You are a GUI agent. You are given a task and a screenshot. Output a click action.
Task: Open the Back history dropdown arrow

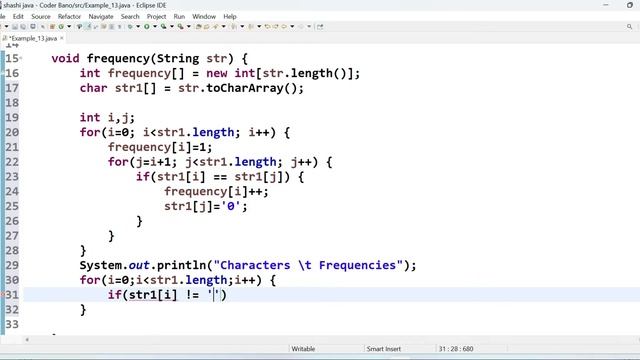[x=292, y=27]
